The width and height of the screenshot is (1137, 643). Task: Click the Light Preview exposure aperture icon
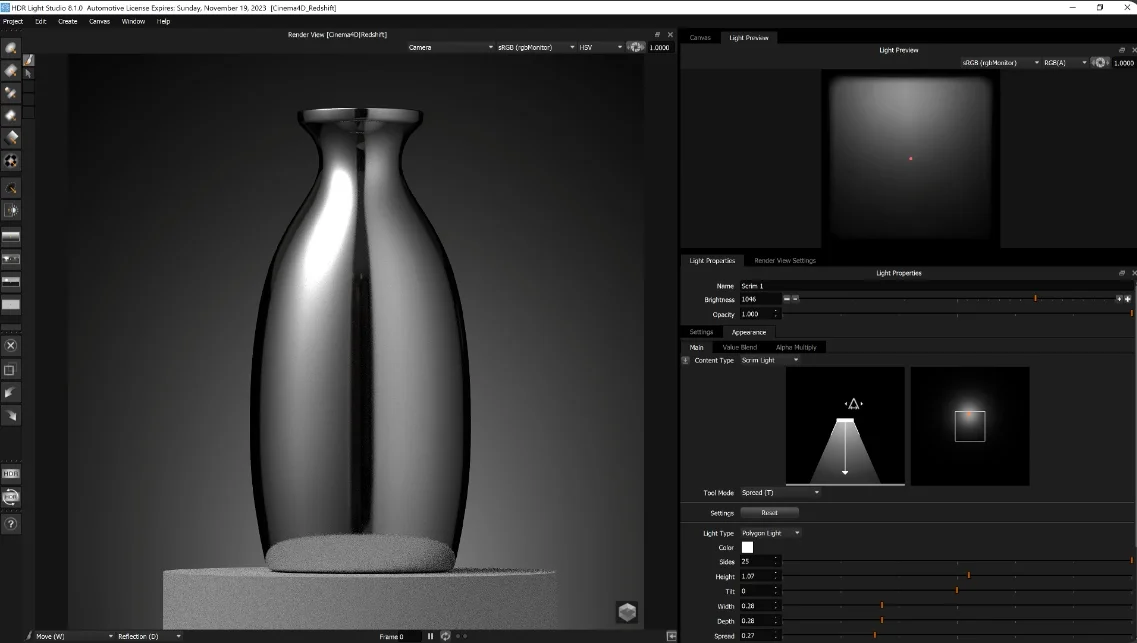1100,62
